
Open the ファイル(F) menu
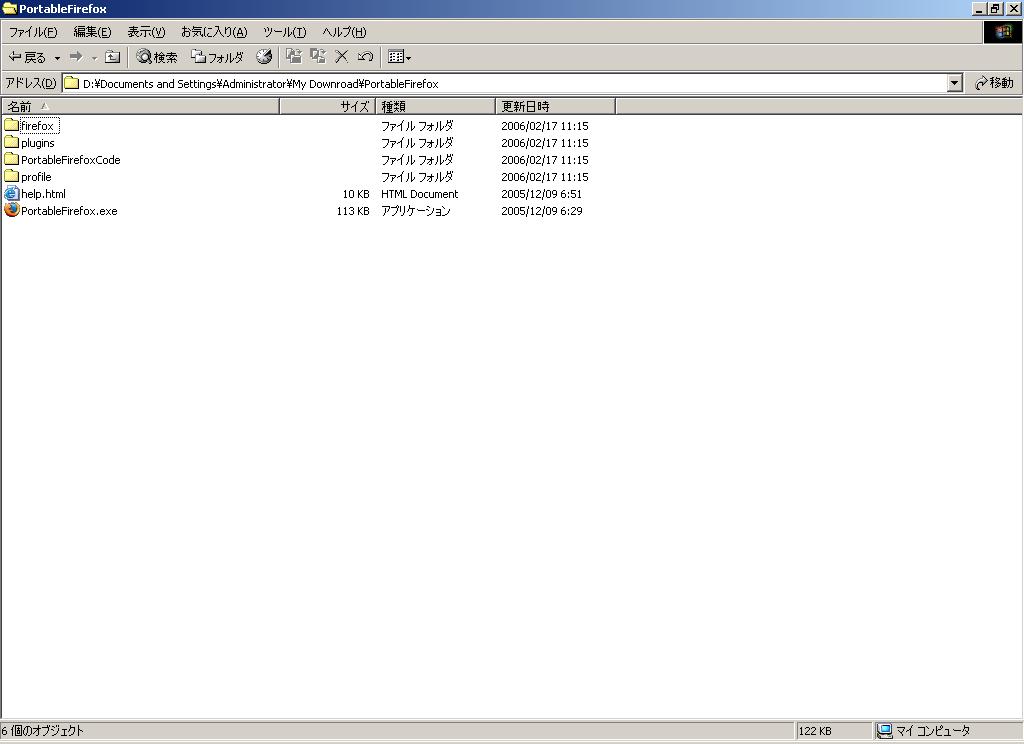(33, 31)
